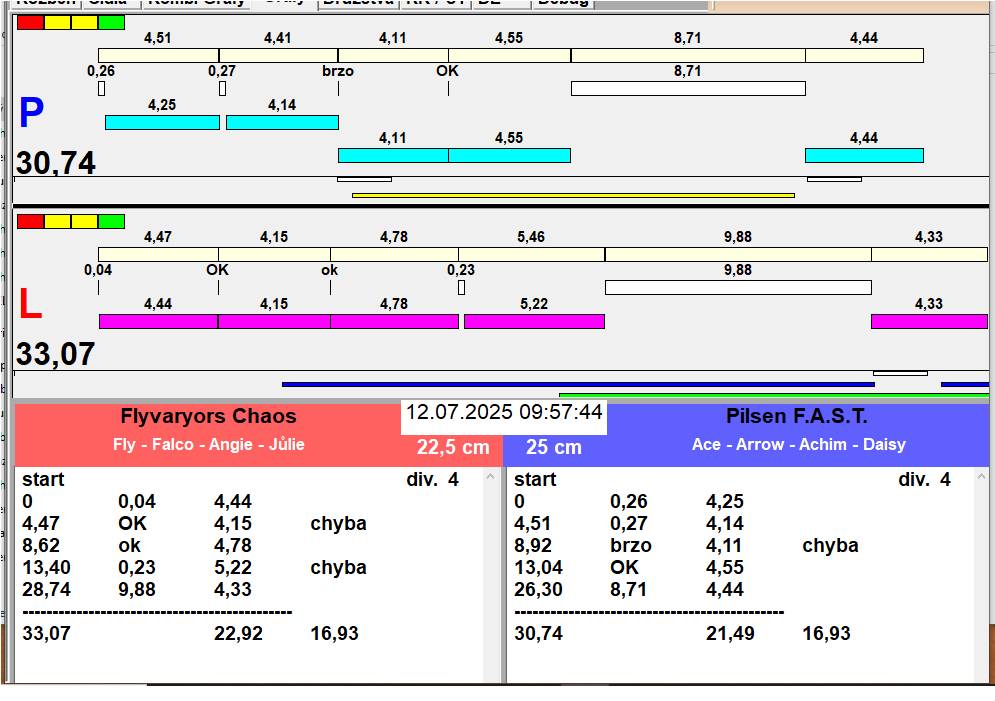
Task: Click 'chyba' in the Flyvaryors 13,40 row
Action: (338, 567)
